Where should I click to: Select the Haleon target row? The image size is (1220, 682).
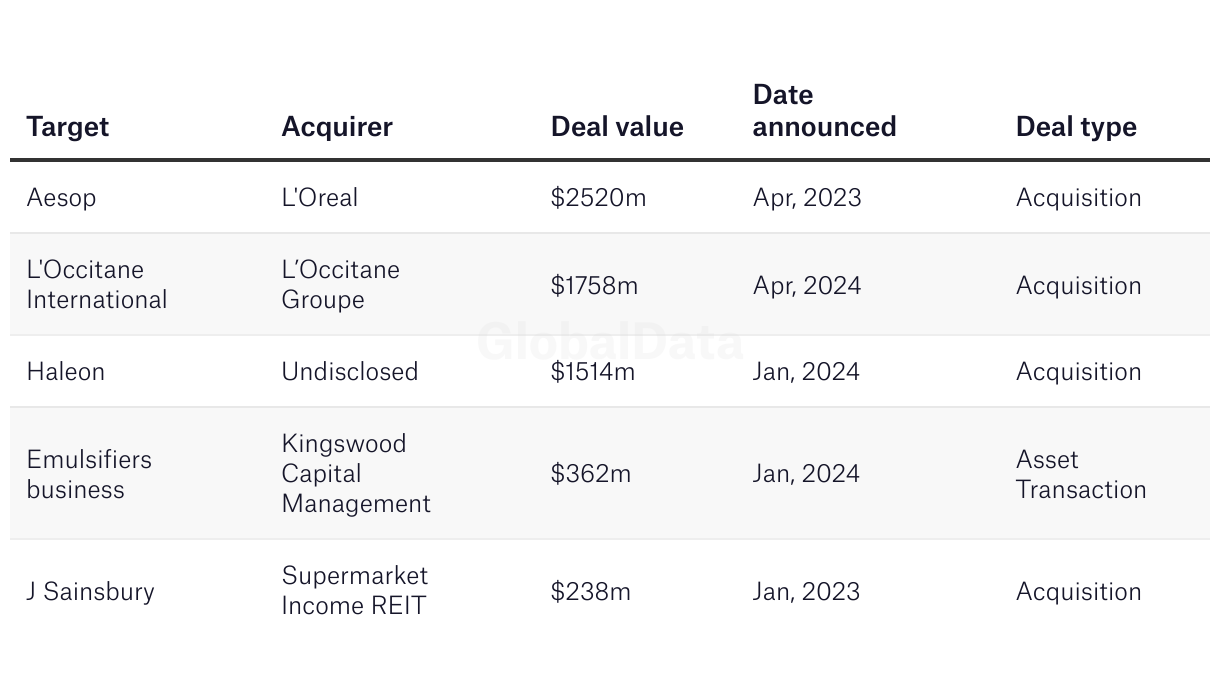click(65, 372)
